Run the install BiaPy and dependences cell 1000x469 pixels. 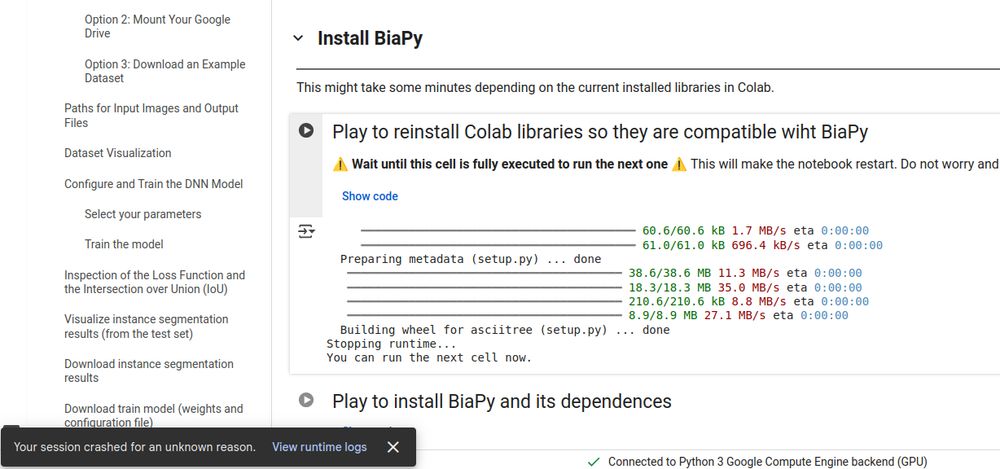[x=306, y=400]
